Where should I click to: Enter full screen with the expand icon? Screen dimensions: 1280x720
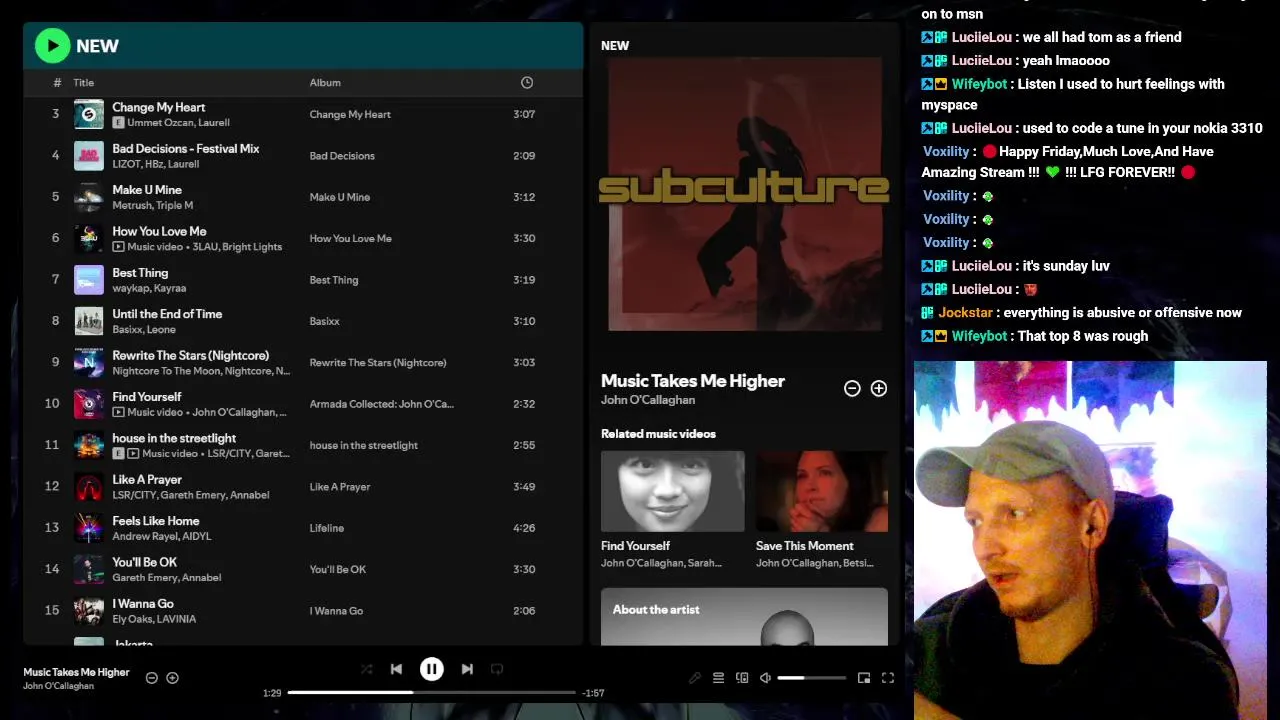point(887,678)
